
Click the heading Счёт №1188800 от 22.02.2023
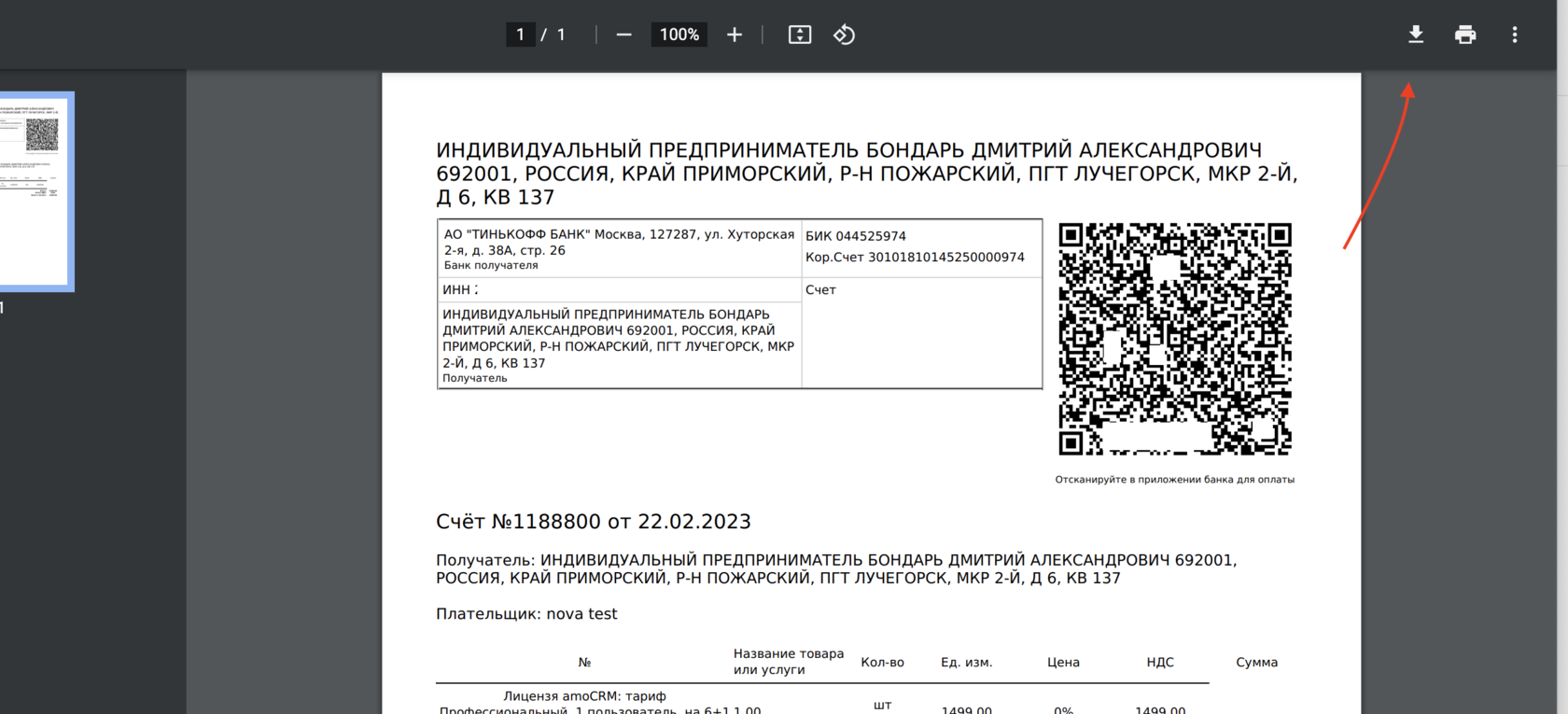click(x=594, y=522)
